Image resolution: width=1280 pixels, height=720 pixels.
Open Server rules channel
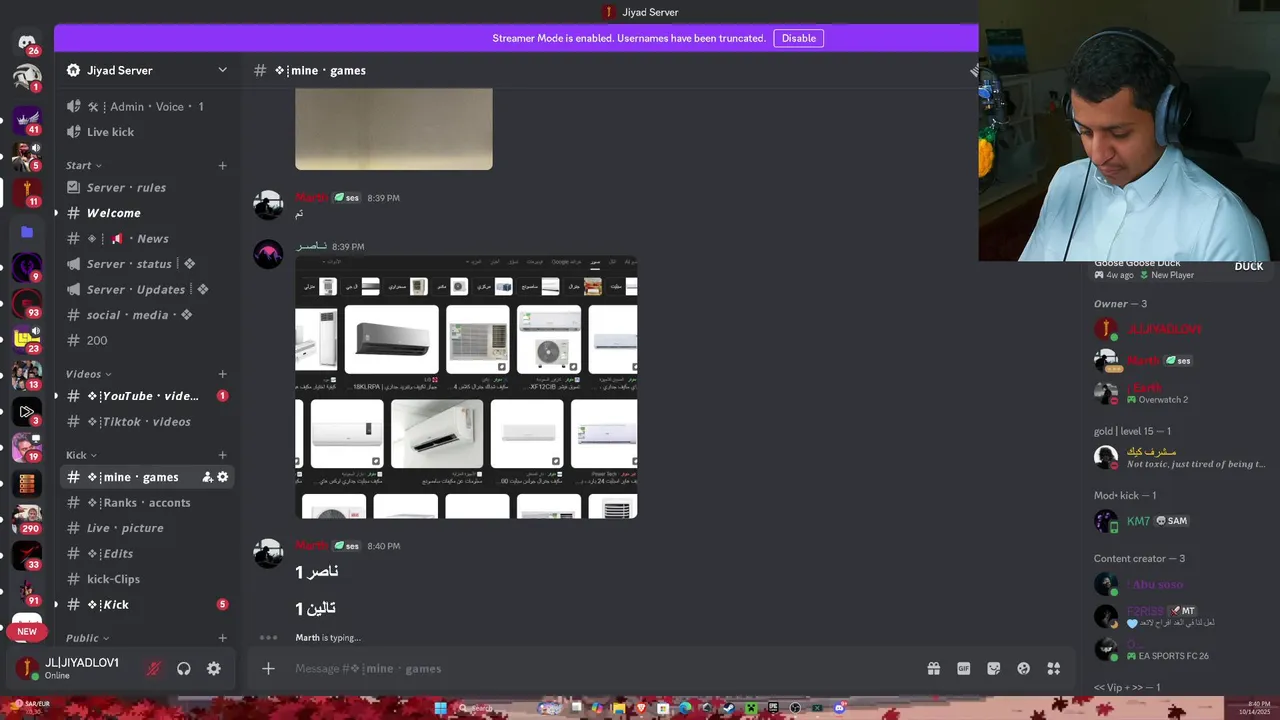[x=148, y=187]
